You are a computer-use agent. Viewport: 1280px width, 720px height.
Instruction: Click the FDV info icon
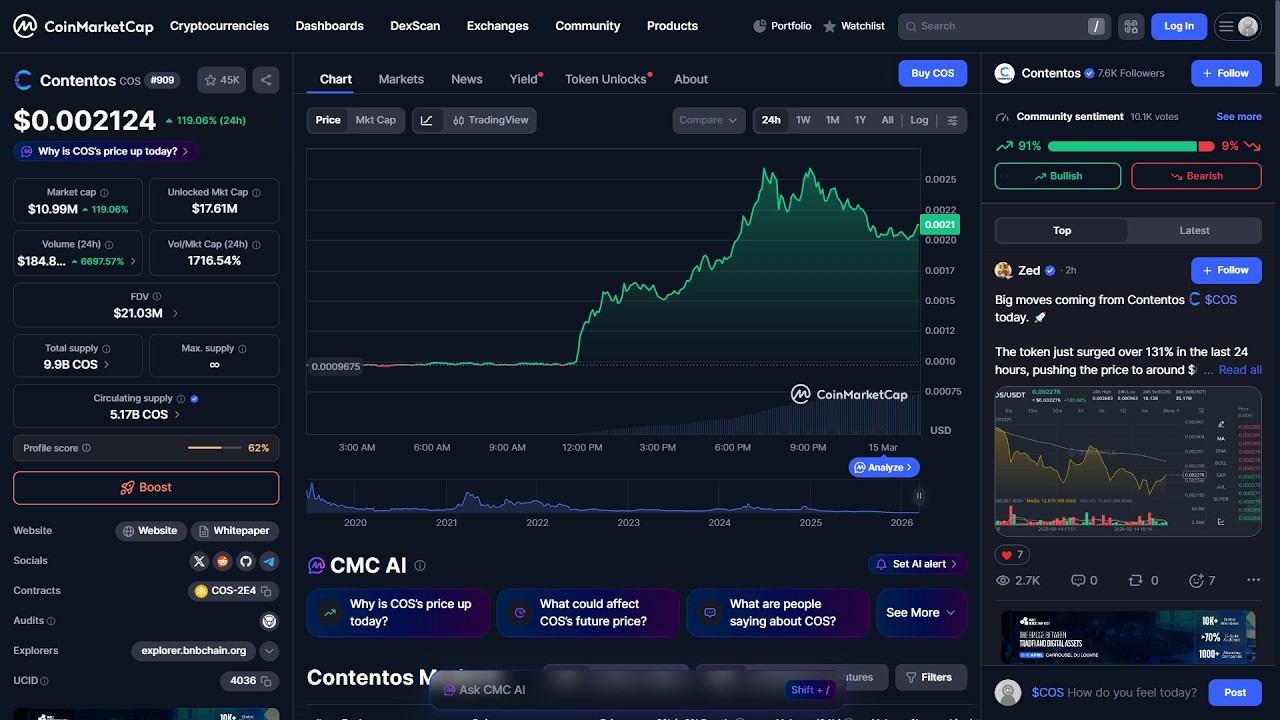click(157, 297)
